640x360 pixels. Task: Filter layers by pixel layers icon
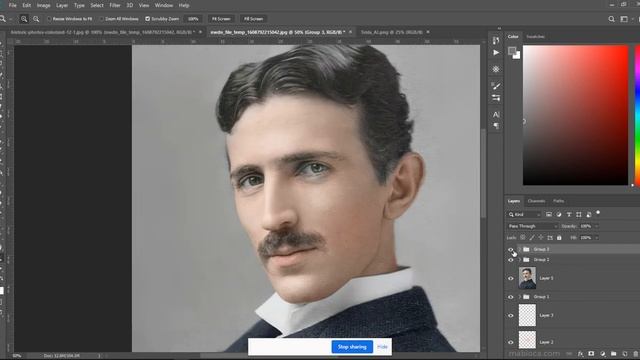pos(549,214)
